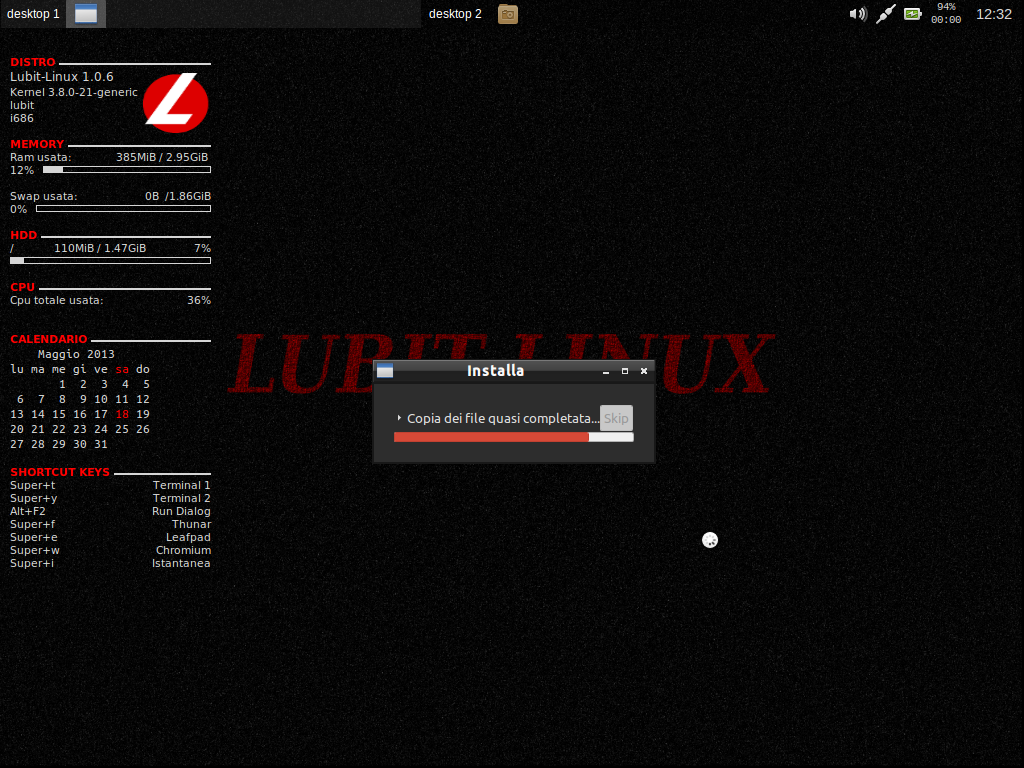Click the Ram usata usage bar

(125, 169)
